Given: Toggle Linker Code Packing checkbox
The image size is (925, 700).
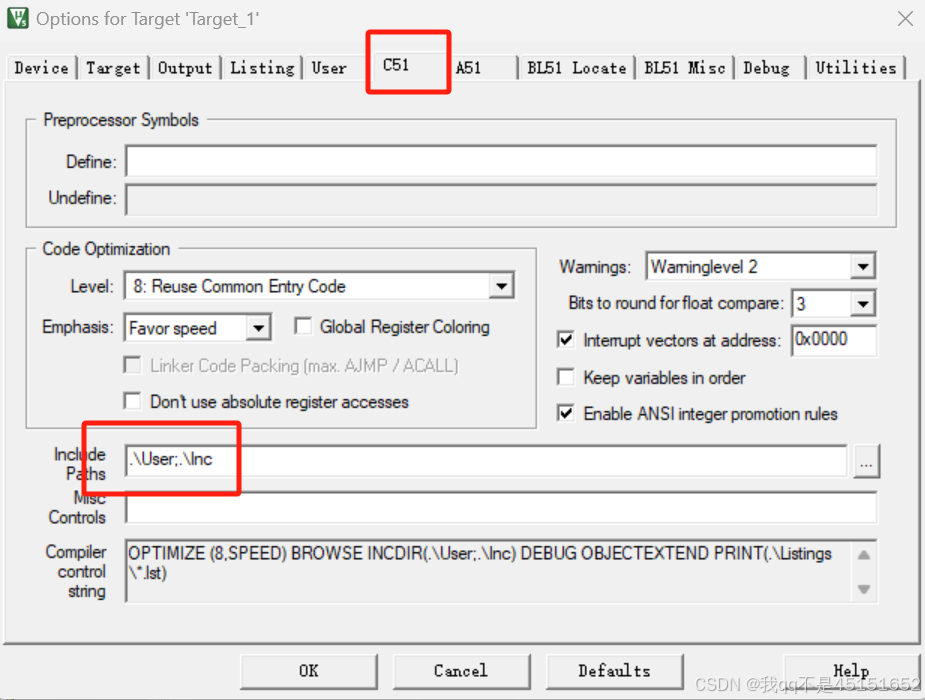Looking at the screenshot, I should click(133, 365).
